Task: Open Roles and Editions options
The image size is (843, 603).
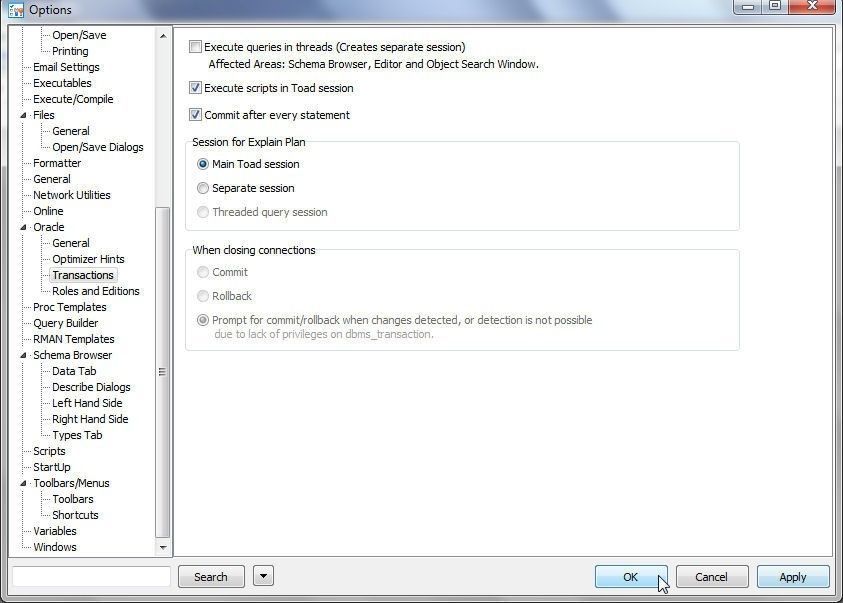Action: [x=96, y=291]
